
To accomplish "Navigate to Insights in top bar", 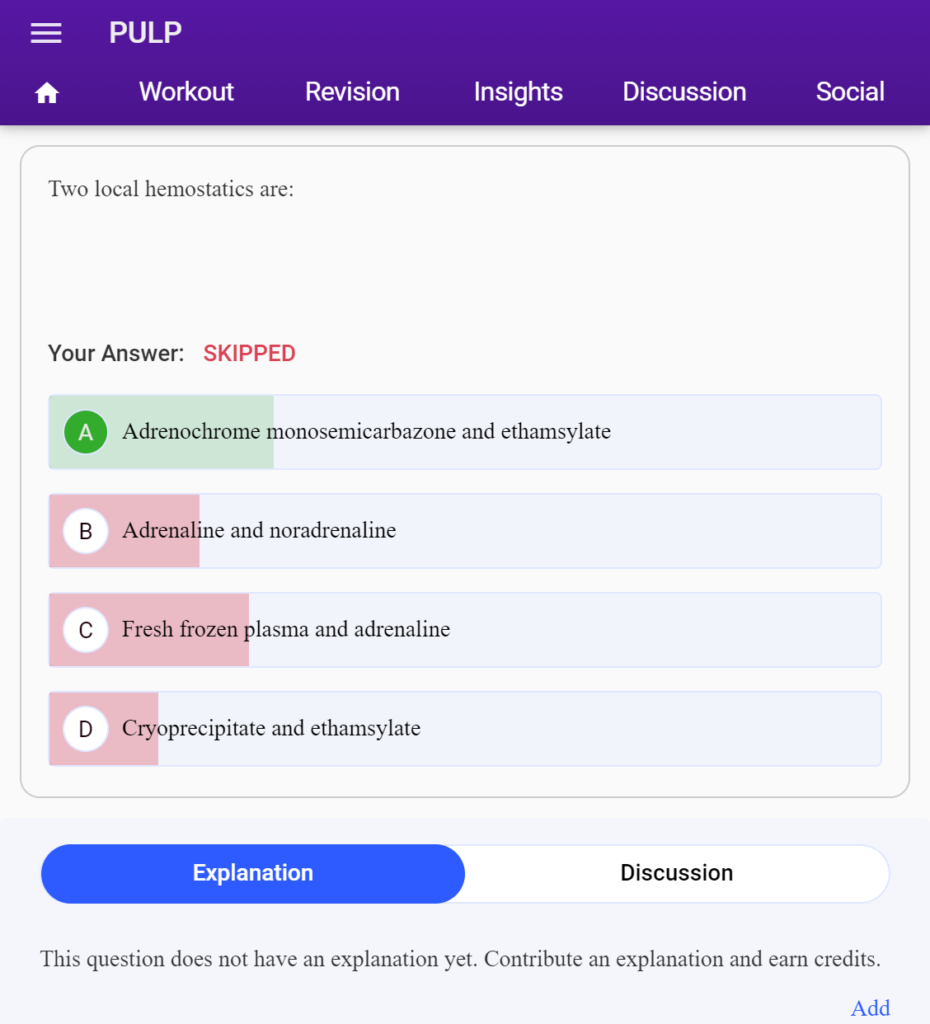I will [518, 92].
